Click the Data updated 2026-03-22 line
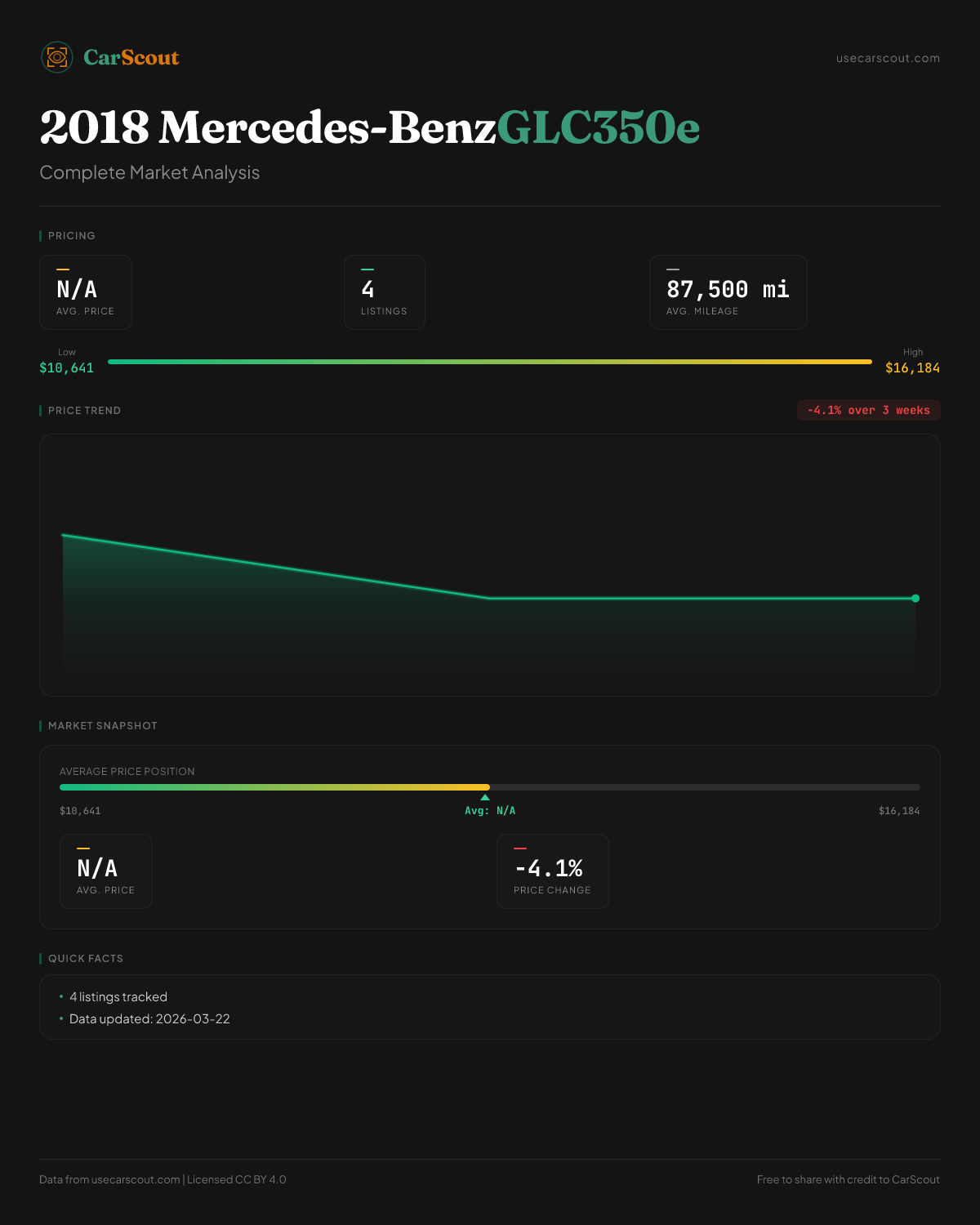 (x=149, y=1019)
